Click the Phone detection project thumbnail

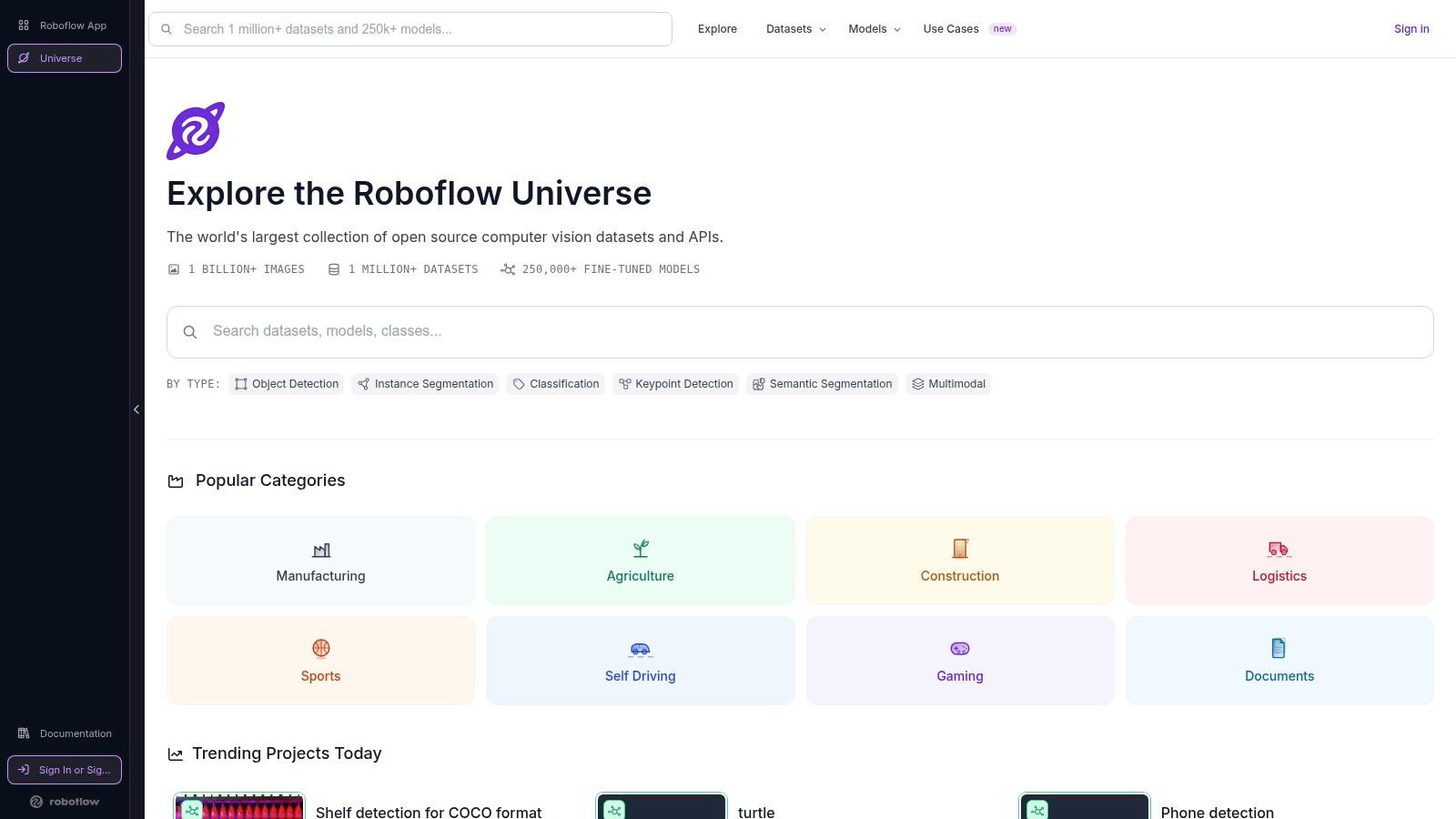[1085, 806]
